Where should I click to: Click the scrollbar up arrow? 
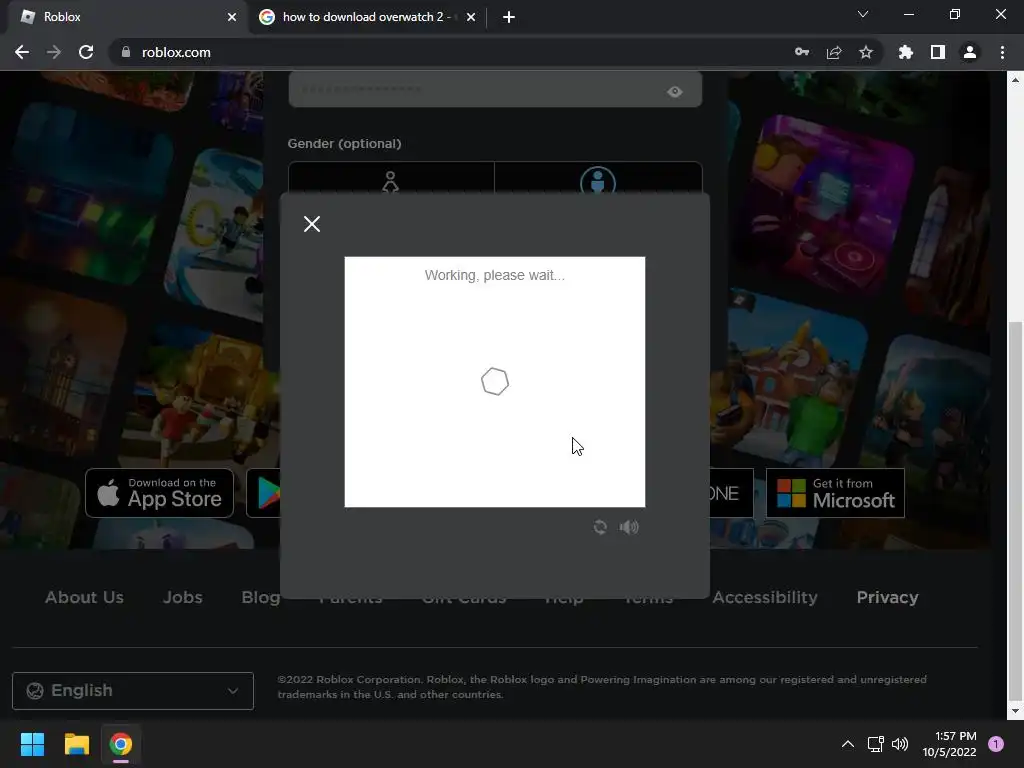tap(1016, 80)
